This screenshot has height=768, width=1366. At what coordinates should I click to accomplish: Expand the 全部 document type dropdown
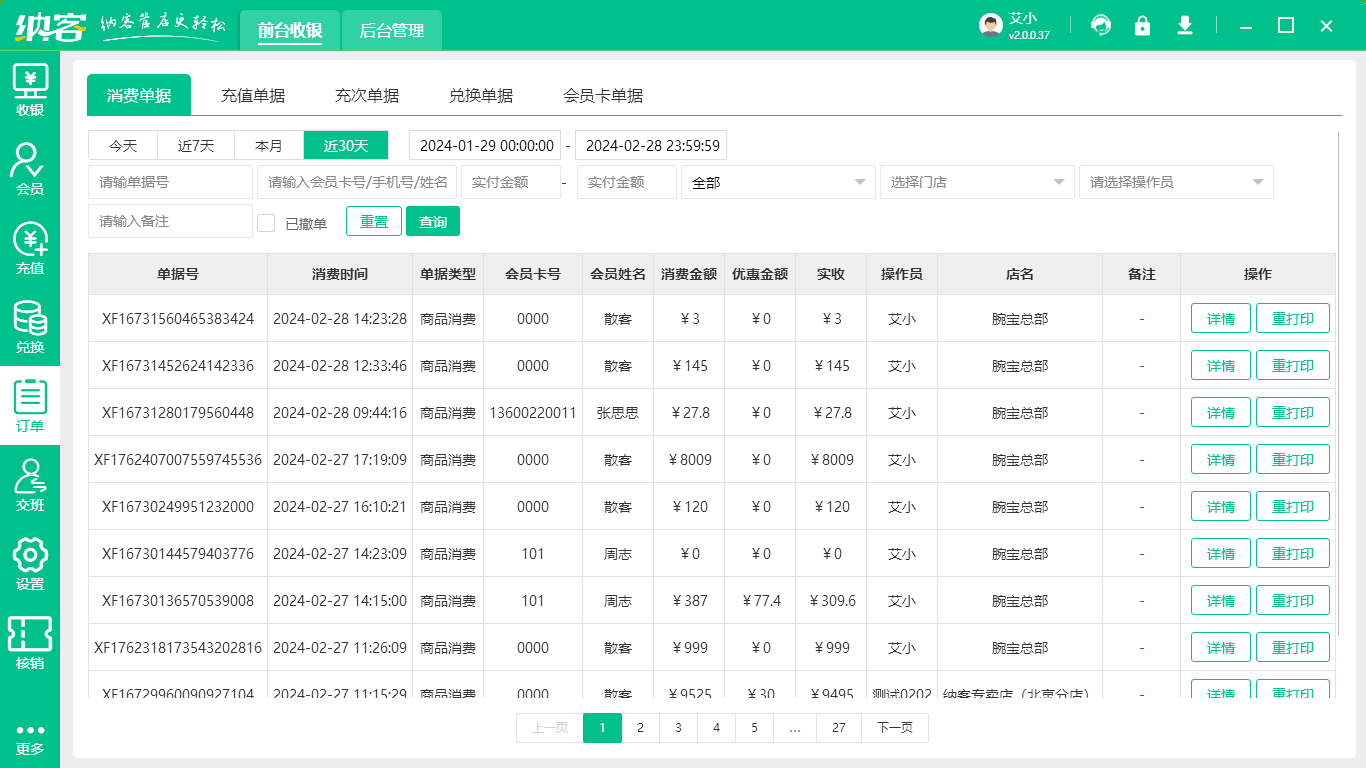pyautogui.click(x=777, y=182)
